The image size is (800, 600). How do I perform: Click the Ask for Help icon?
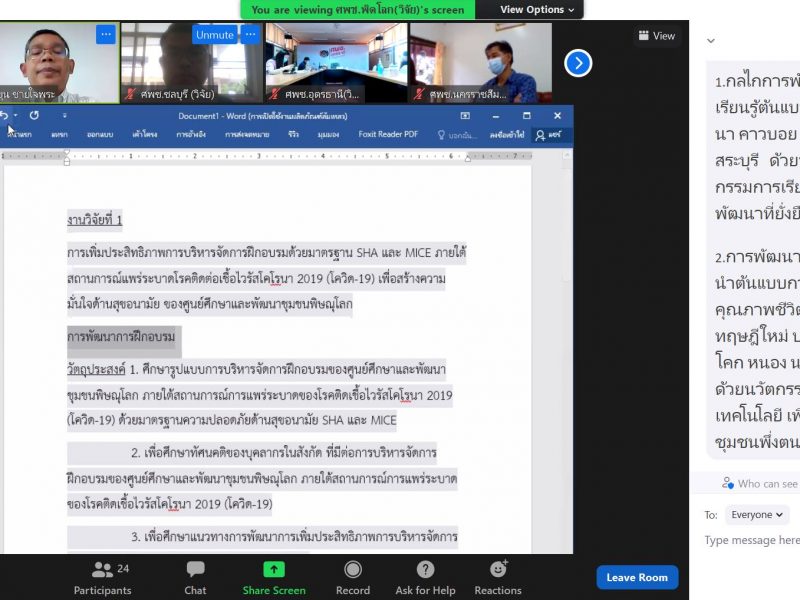425,569
